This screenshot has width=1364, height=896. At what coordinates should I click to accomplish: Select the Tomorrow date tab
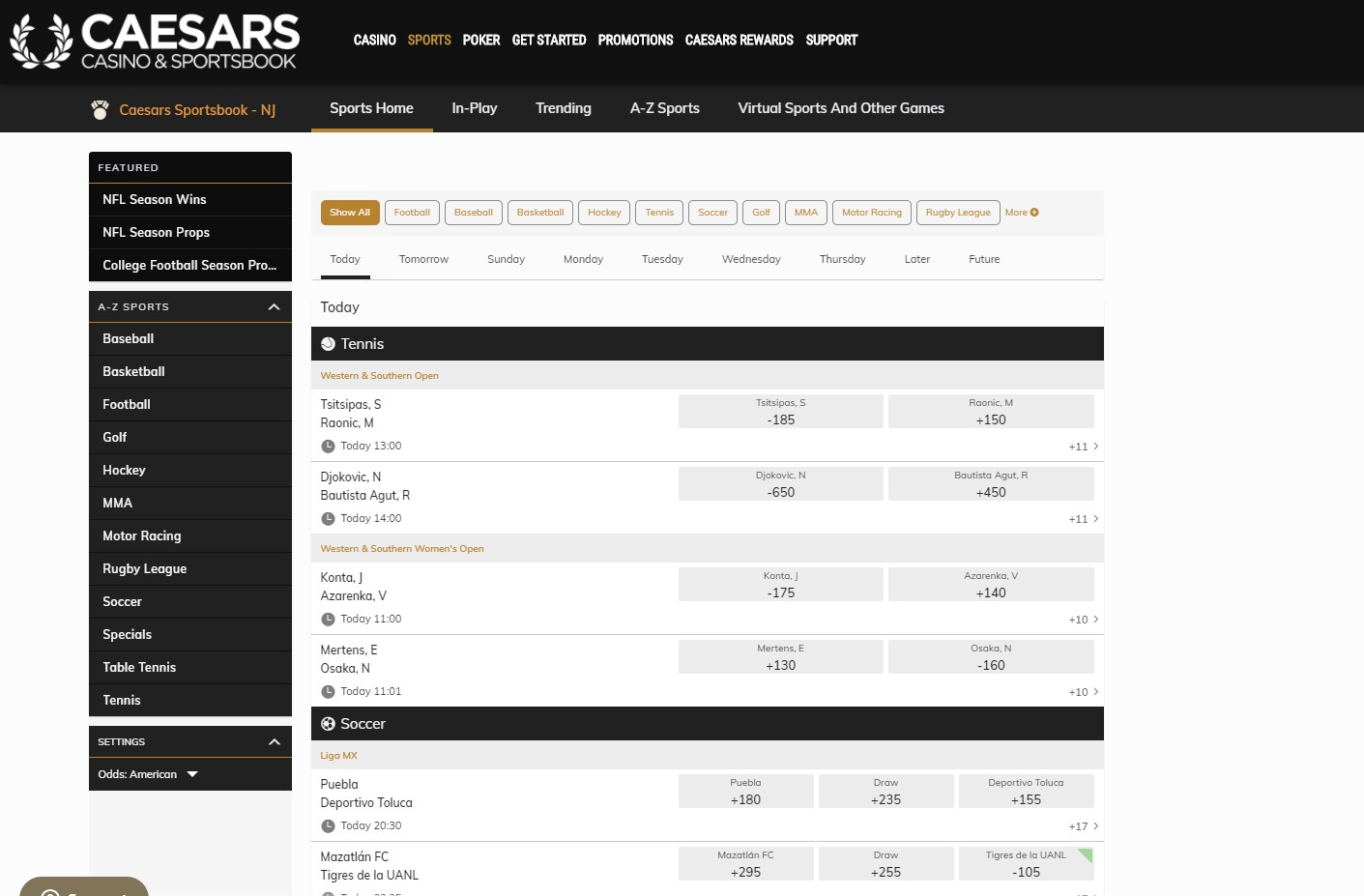pos(423,259)
